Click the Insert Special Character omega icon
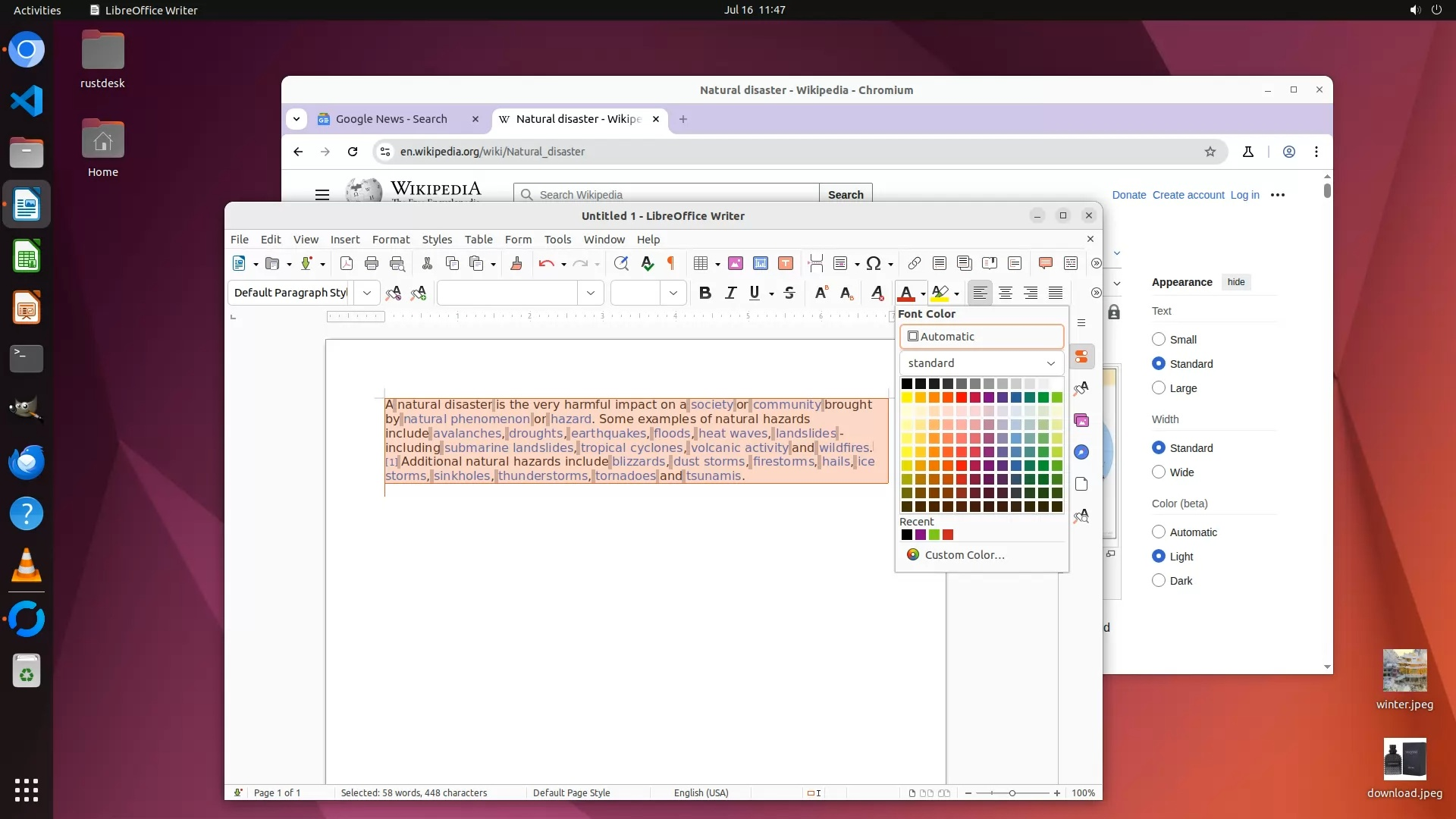Screen dimensions: 1456x819 tap(873, 263)
